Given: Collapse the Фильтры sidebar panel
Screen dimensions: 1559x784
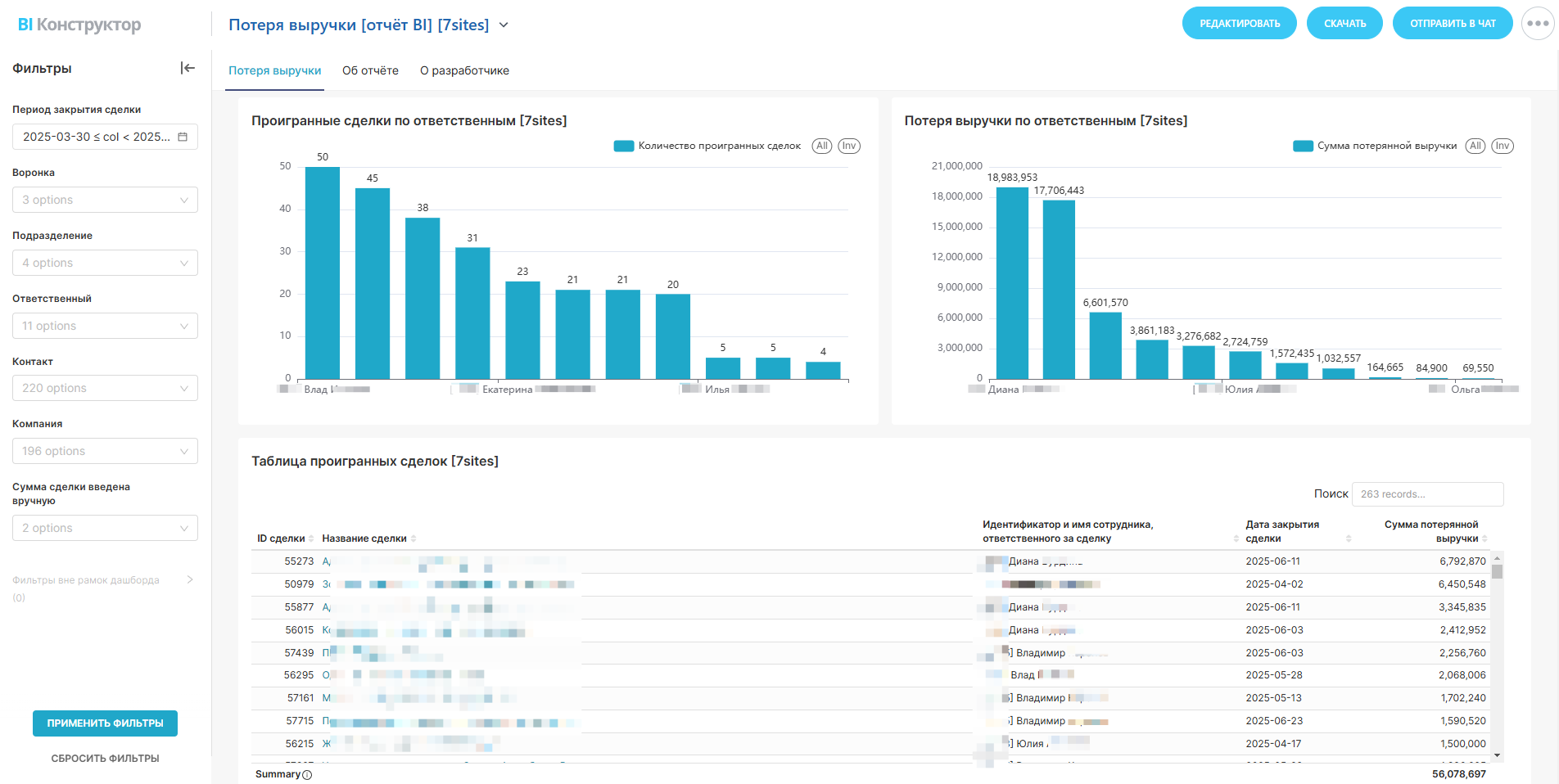Looking at the screenshot, I should tap(188, 68).
